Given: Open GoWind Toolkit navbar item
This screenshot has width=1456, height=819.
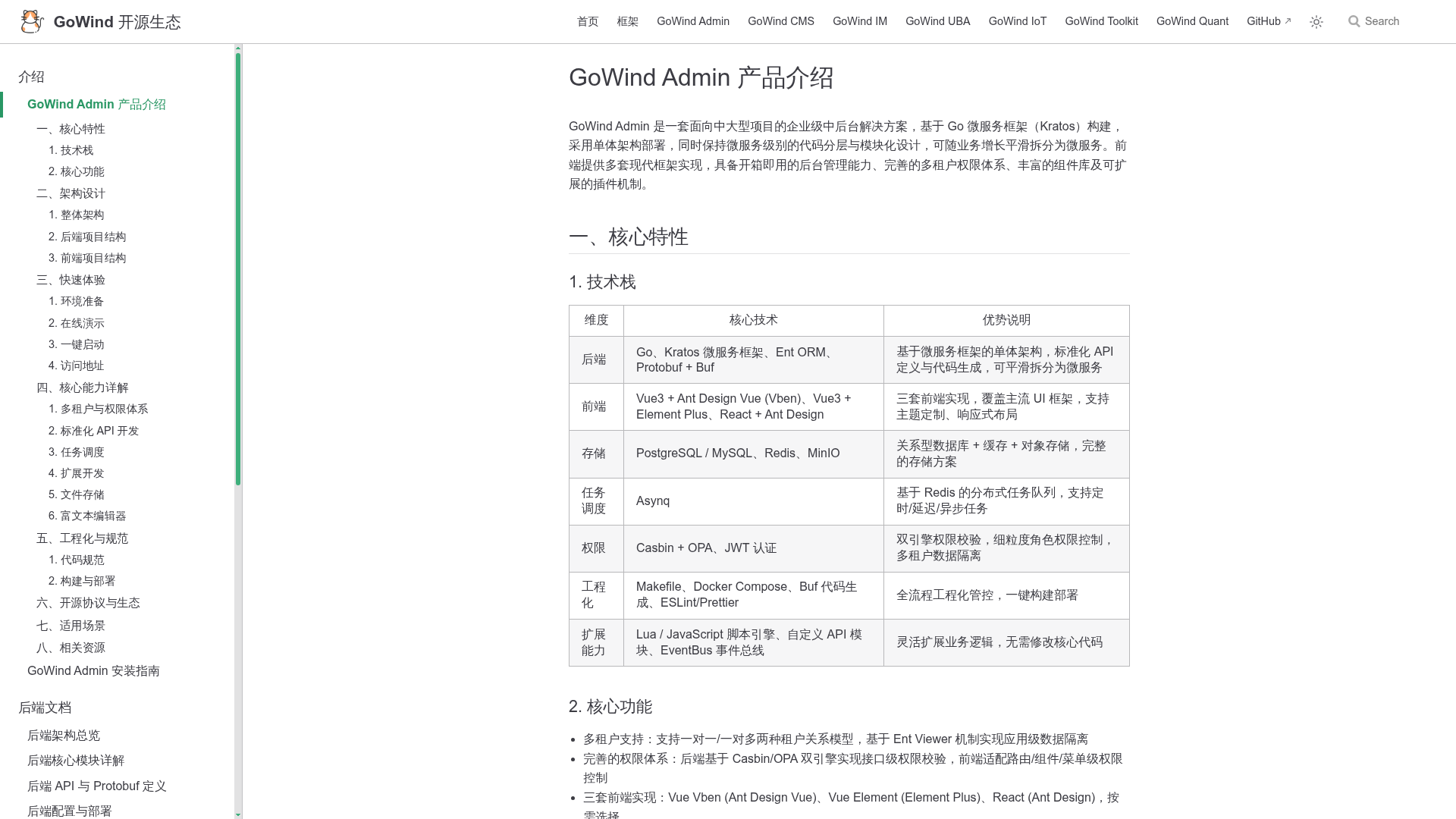Looking at the screenshot, I should click(x=1101, y=21).
